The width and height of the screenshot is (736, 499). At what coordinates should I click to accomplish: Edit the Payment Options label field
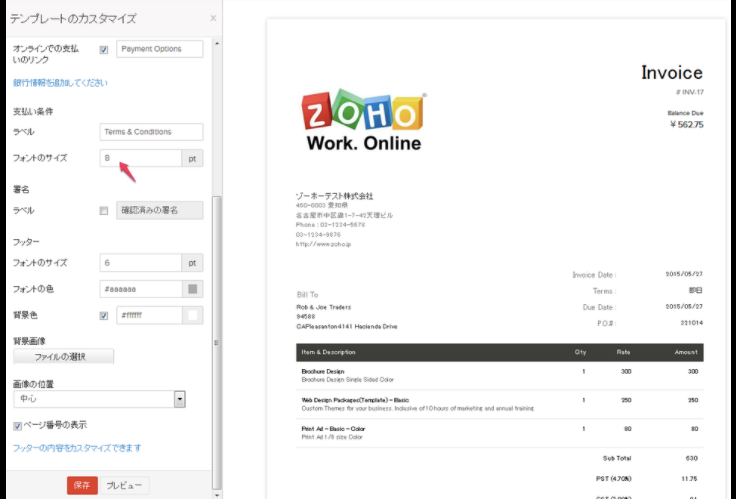[x=160, y=49]
